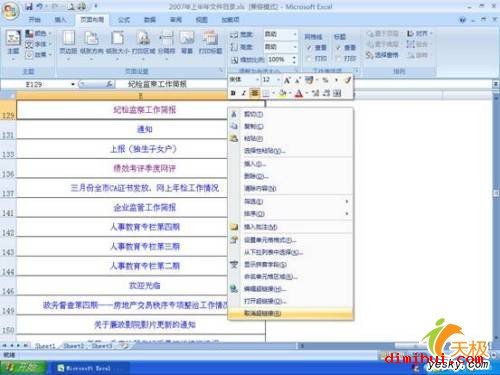The width and height of the screenshot is (500, 375).
Task: Switch to the Formulas (公式) ribbon tab
Action: [x=124, y=20]
